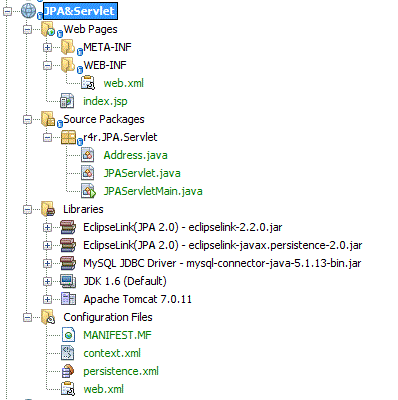
Task: Expand the META-INF folder
Action: pos(47,47)
